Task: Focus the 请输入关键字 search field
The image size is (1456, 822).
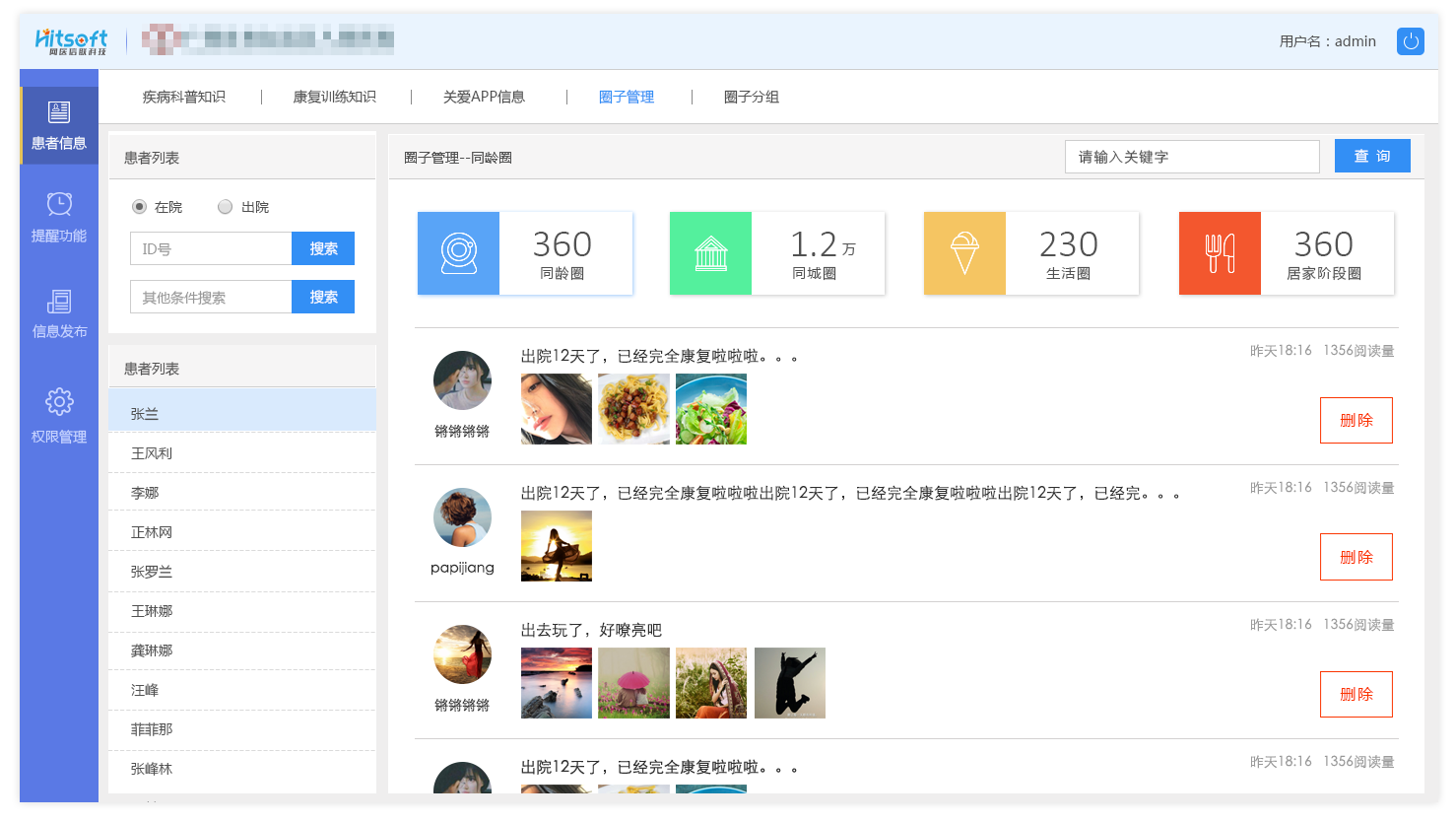Action: [1192, 157]
